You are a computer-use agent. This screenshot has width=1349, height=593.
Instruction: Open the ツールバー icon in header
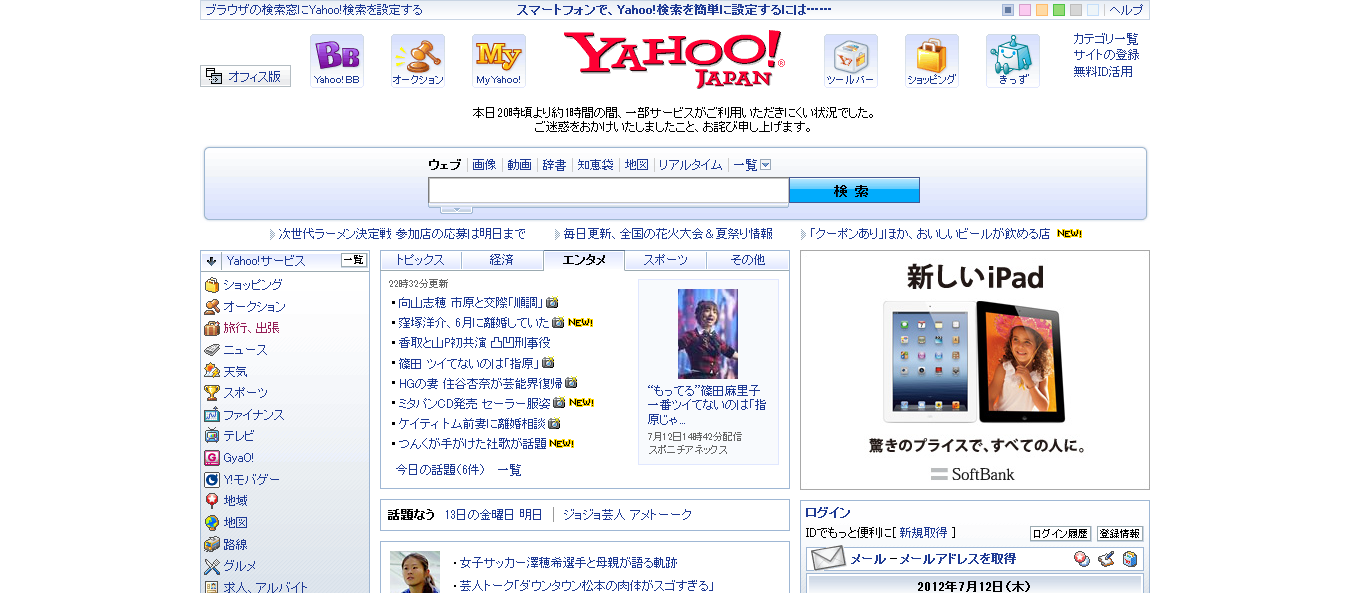851,61
